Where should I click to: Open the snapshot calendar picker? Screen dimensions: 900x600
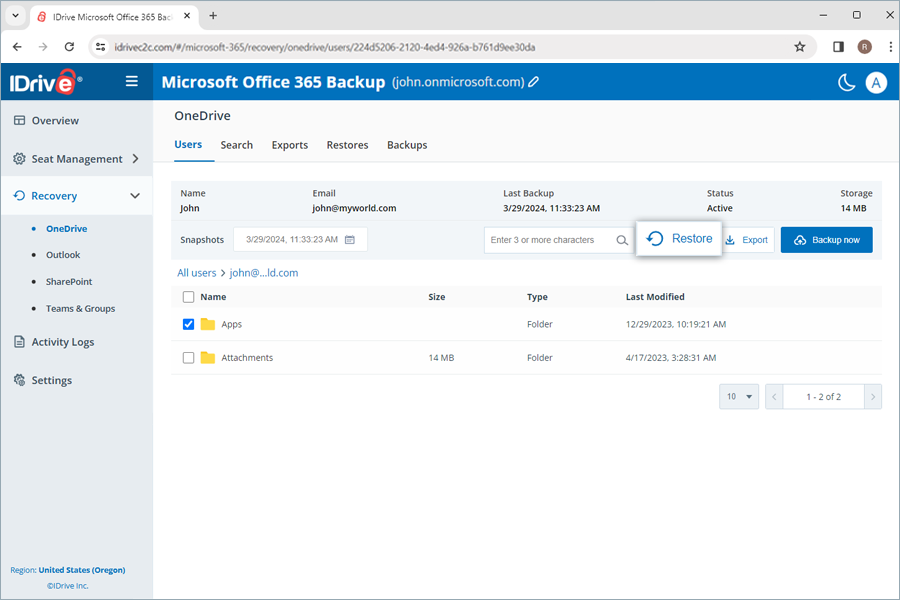tap(349, 239)
